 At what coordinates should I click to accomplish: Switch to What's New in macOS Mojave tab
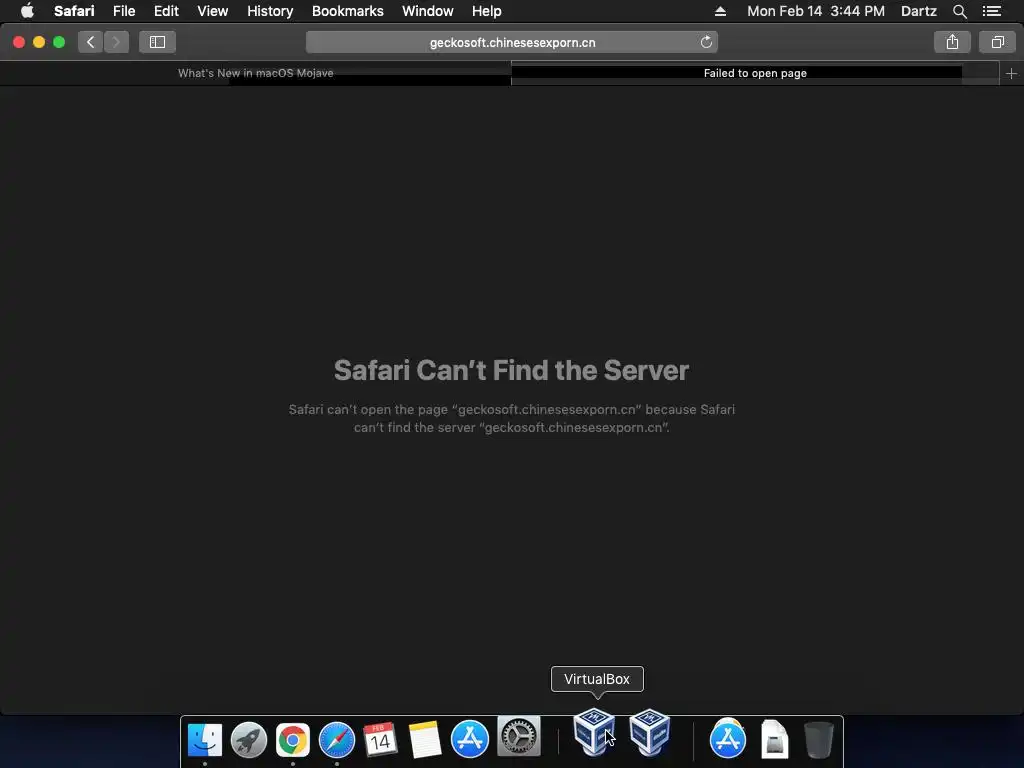point(255,73)
